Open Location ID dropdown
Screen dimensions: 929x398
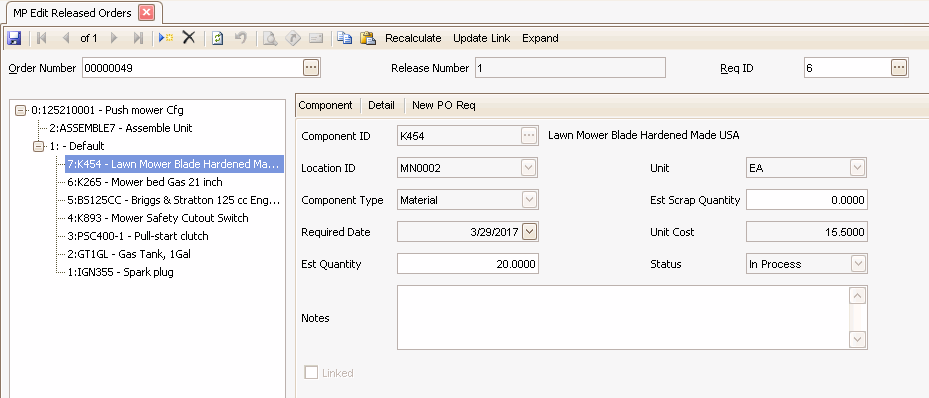click(528, 168)
